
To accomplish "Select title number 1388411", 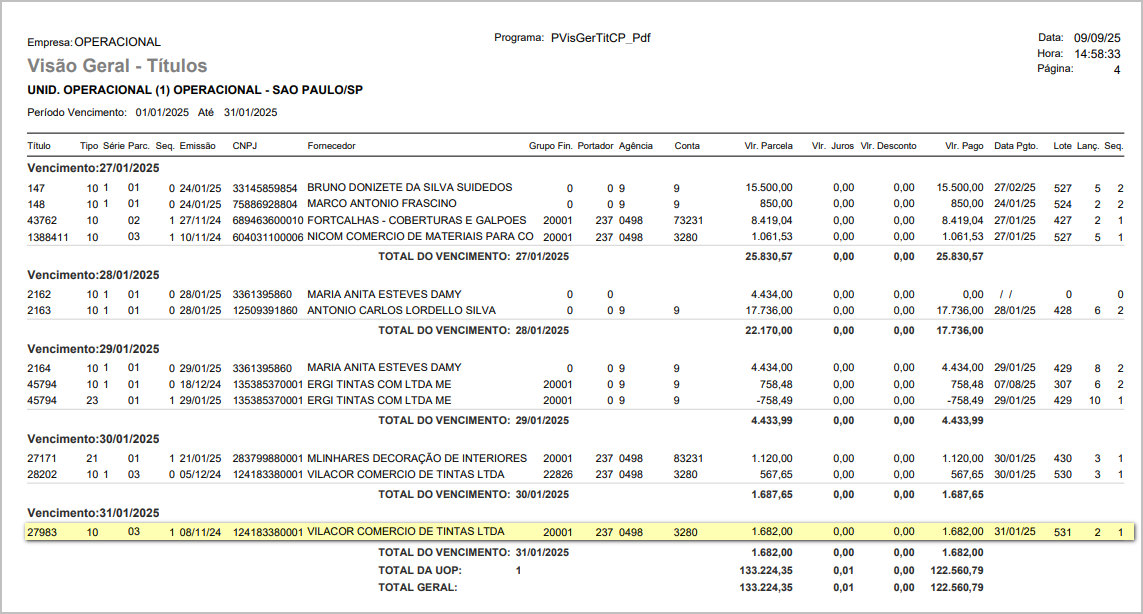I will (x=47, y=237).
